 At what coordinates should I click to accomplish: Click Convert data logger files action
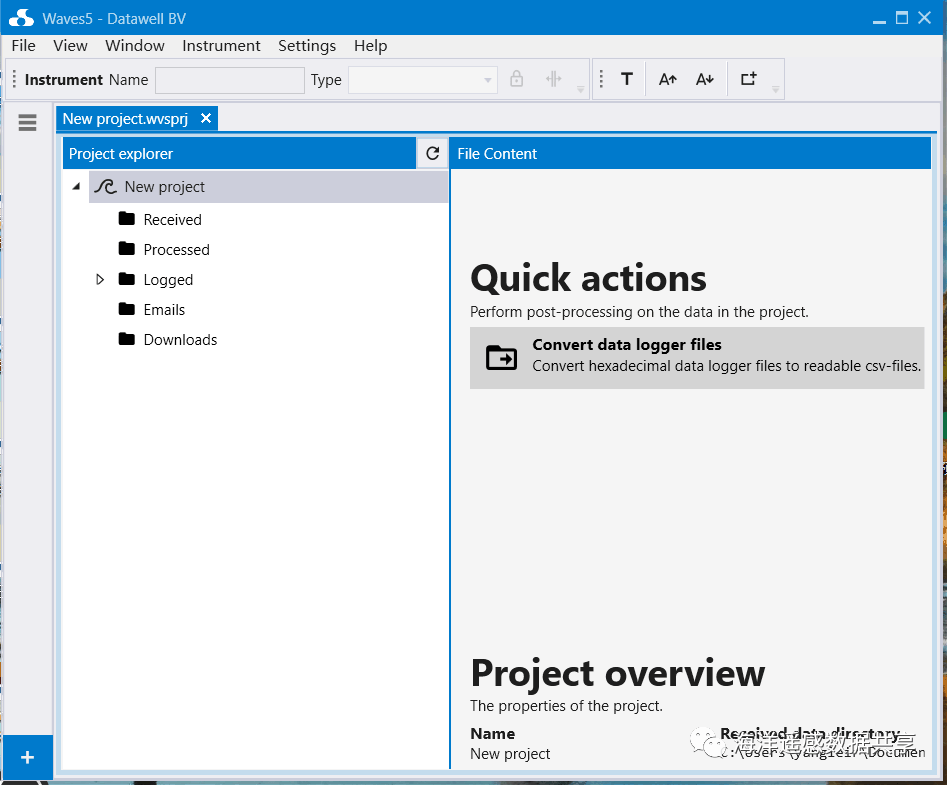(x=696, y=356)
